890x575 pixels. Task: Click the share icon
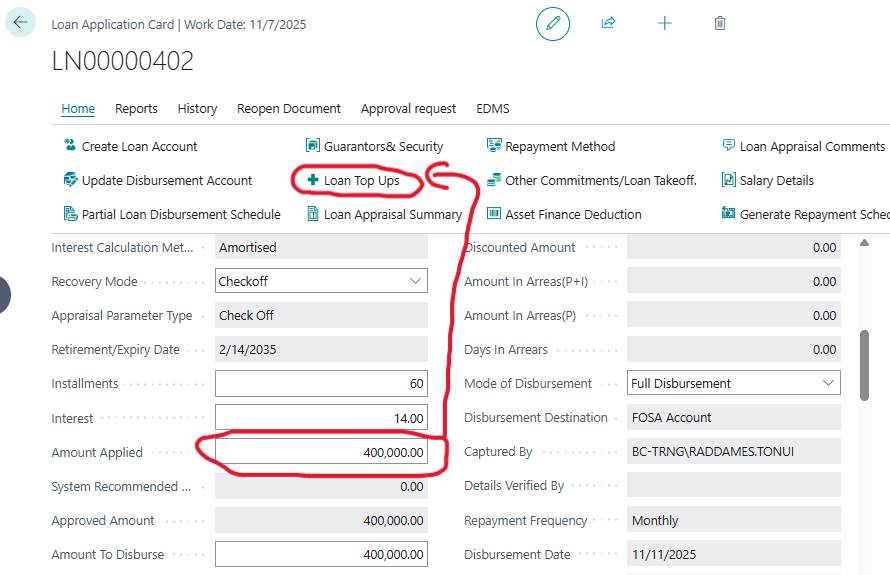tap(608, 23)
